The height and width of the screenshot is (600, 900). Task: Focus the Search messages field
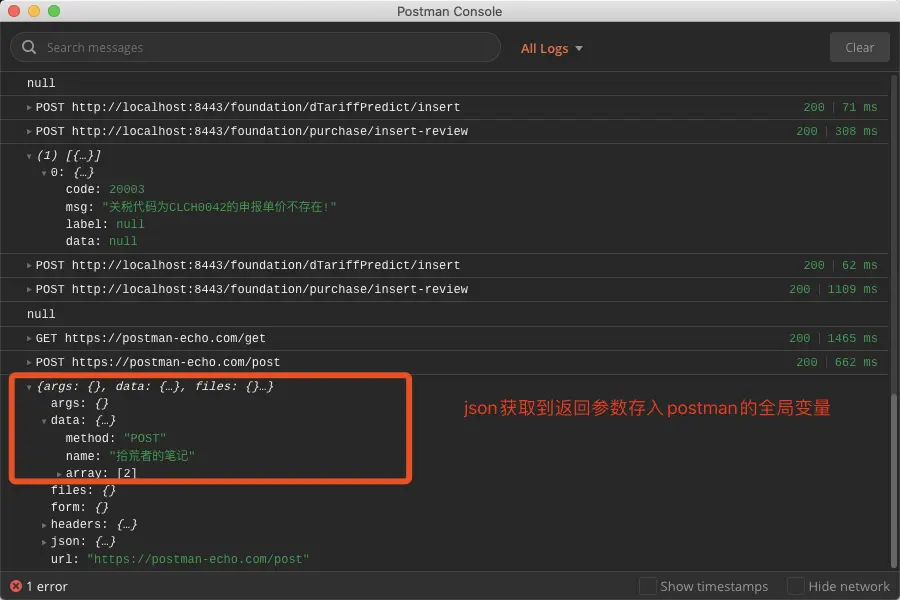pyautogui.click(x=255, y=47)
